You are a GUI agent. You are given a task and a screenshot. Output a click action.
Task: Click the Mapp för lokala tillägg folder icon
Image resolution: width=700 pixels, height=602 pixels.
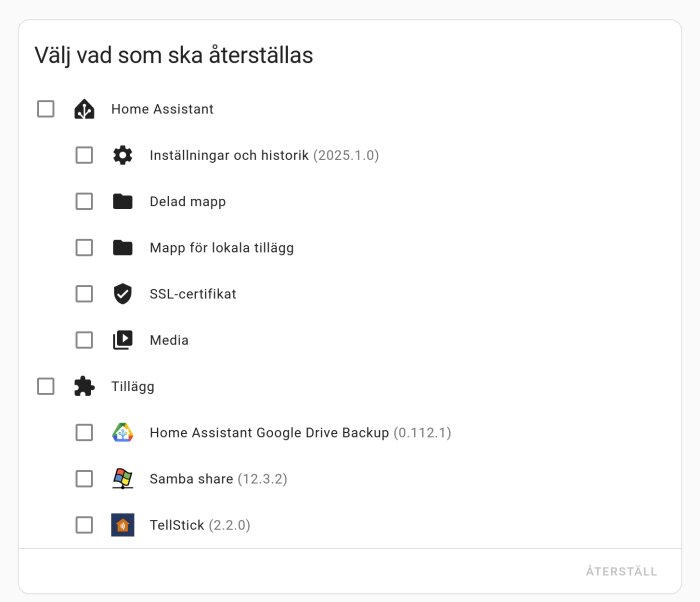(122, 247)
